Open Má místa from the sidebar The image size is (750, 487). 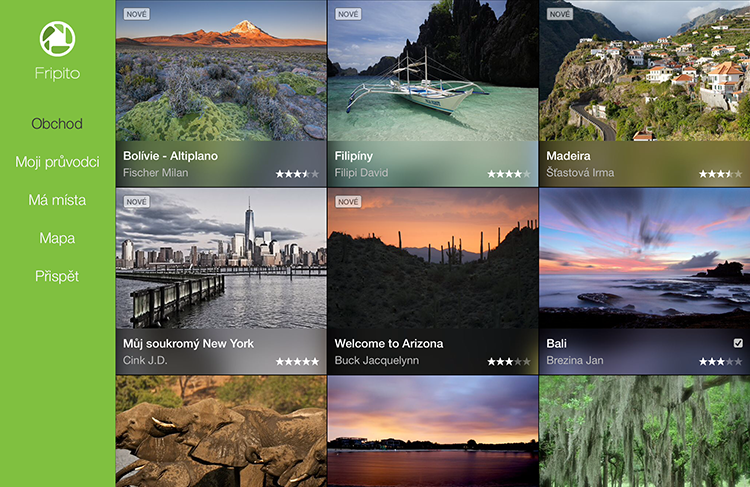pyautogui.click(x=57, y=200)
